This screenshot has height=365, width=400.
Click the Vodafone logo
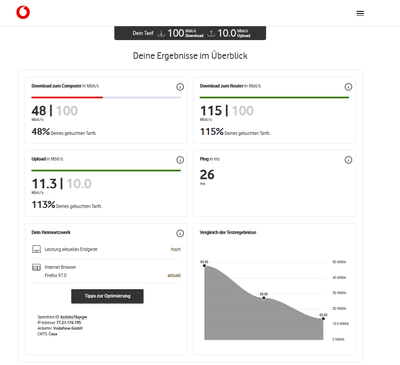[23, 12]
